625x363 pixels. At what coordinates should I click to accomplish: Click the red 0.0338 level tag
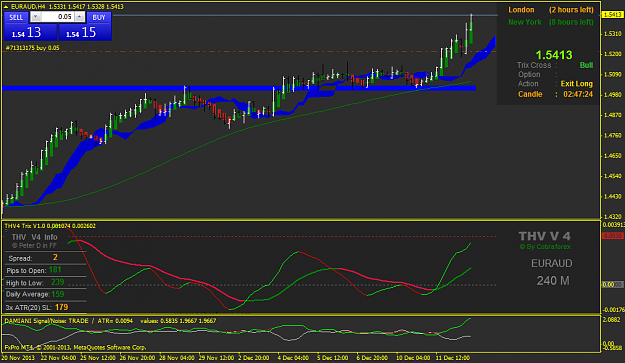(x=612, y=236)
